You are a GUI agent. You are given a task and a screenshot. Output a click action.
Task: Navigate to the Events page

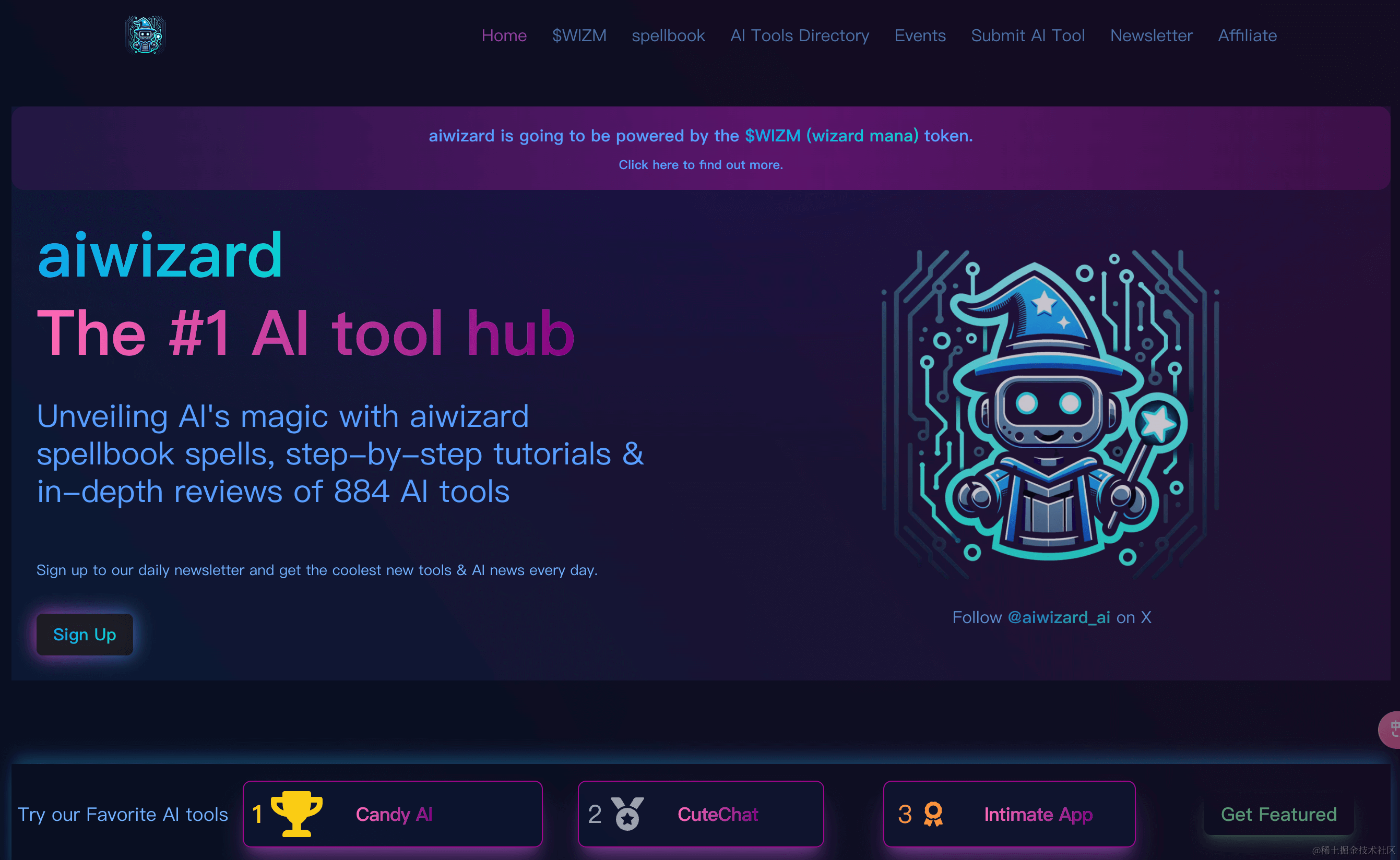click(920, 35)
